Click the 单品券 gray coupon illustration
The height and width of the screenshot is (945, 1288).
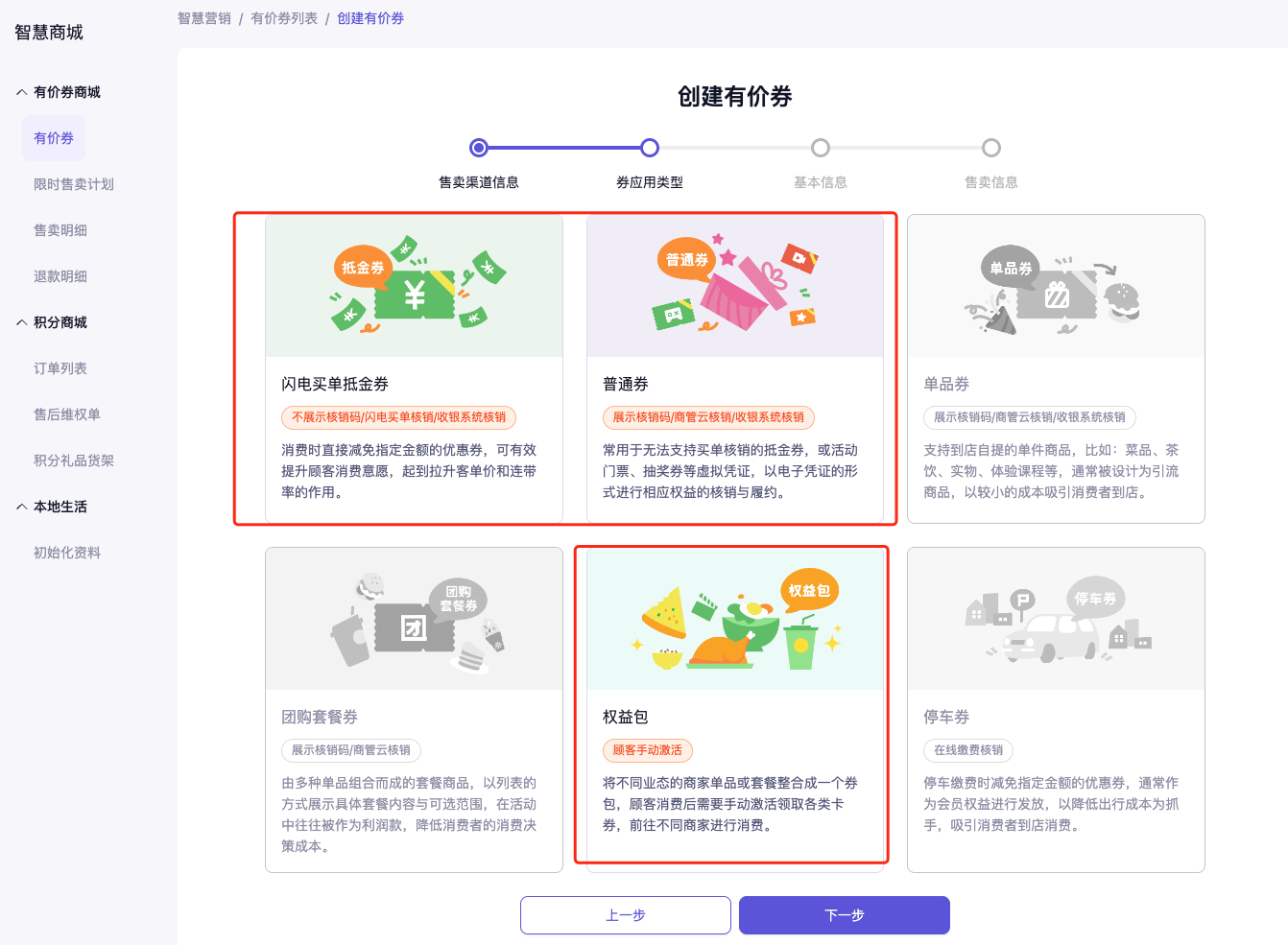pos(1056,287)
